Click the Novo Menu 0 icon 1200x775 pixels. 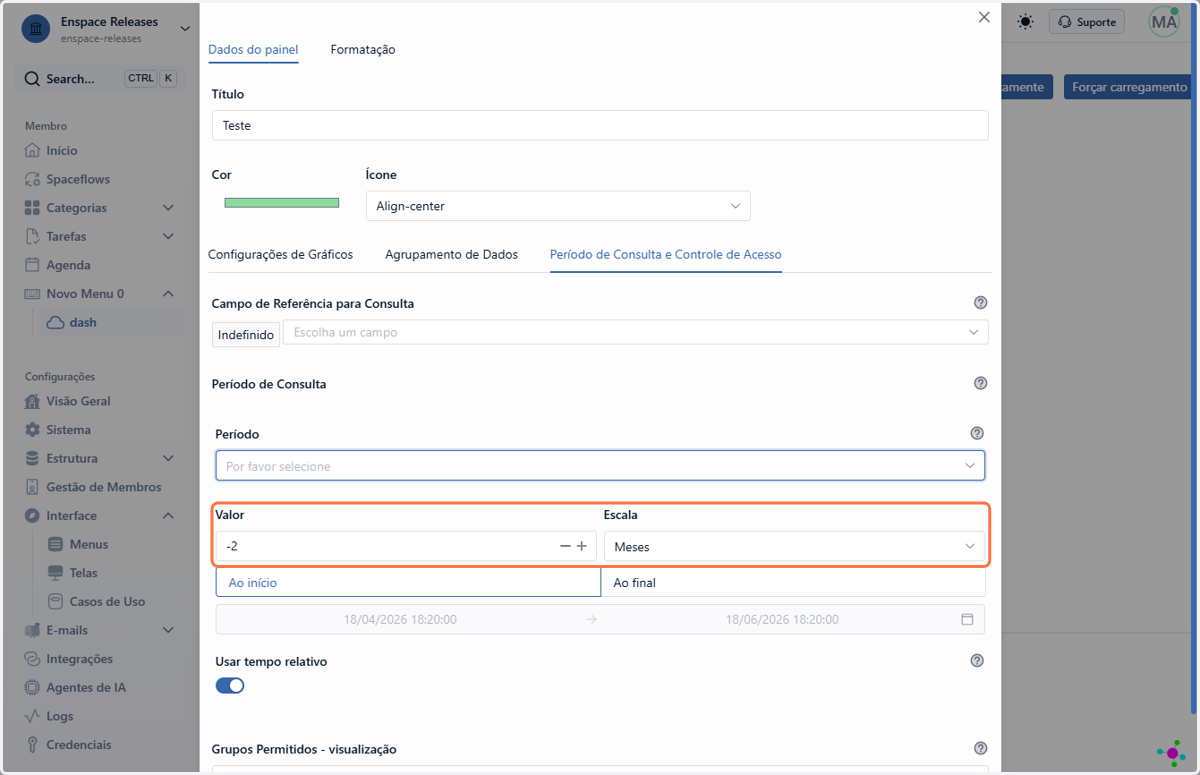[32, 294]
